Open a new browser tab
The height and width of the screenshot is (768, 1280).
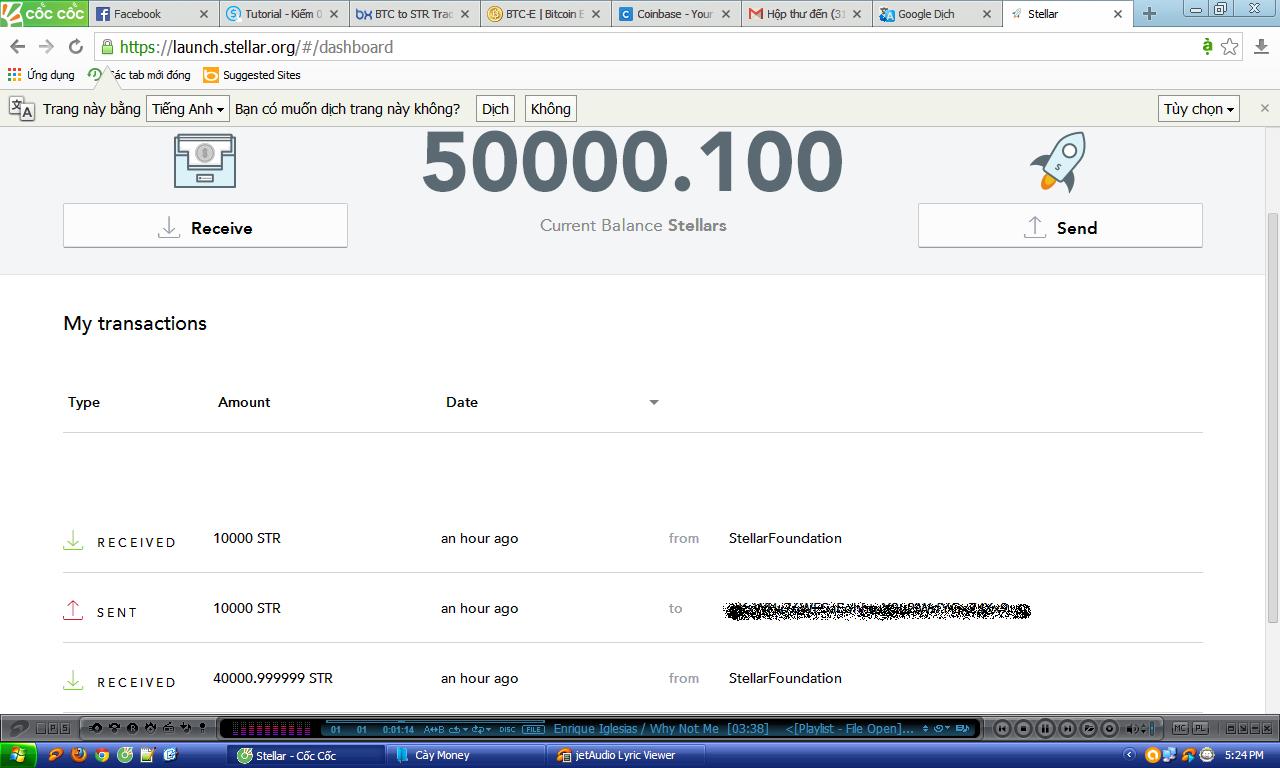coord(1149,14)
